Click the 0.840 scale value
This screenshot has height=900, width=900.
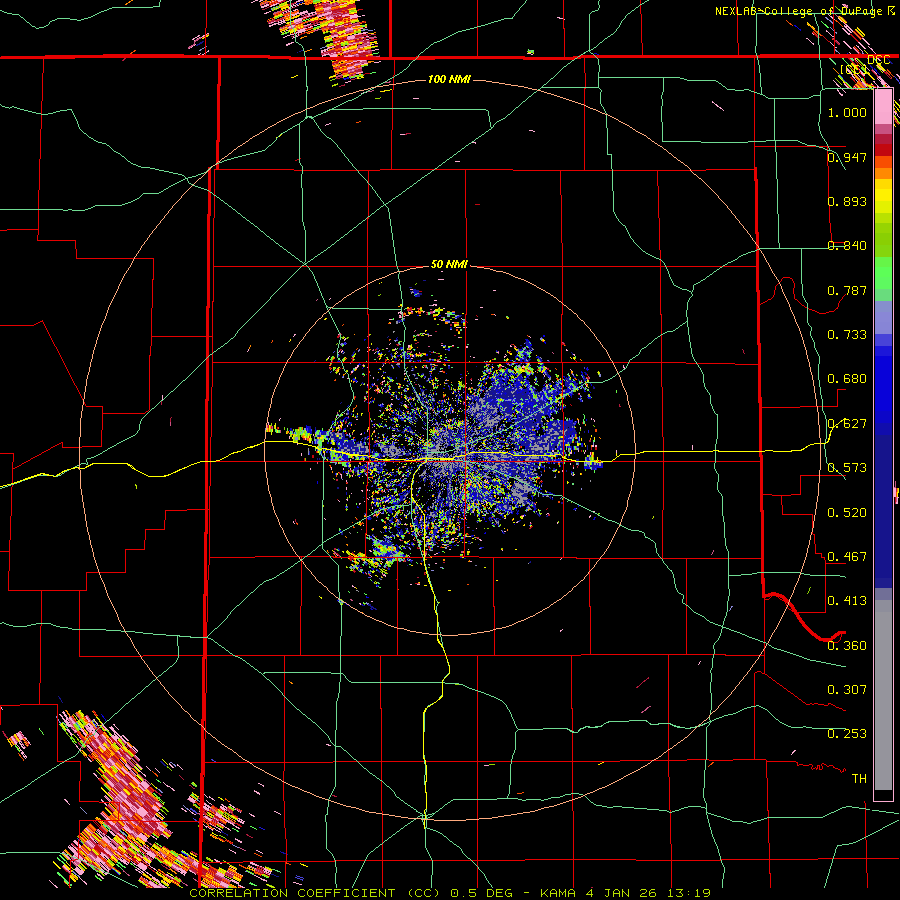[847, 246]
